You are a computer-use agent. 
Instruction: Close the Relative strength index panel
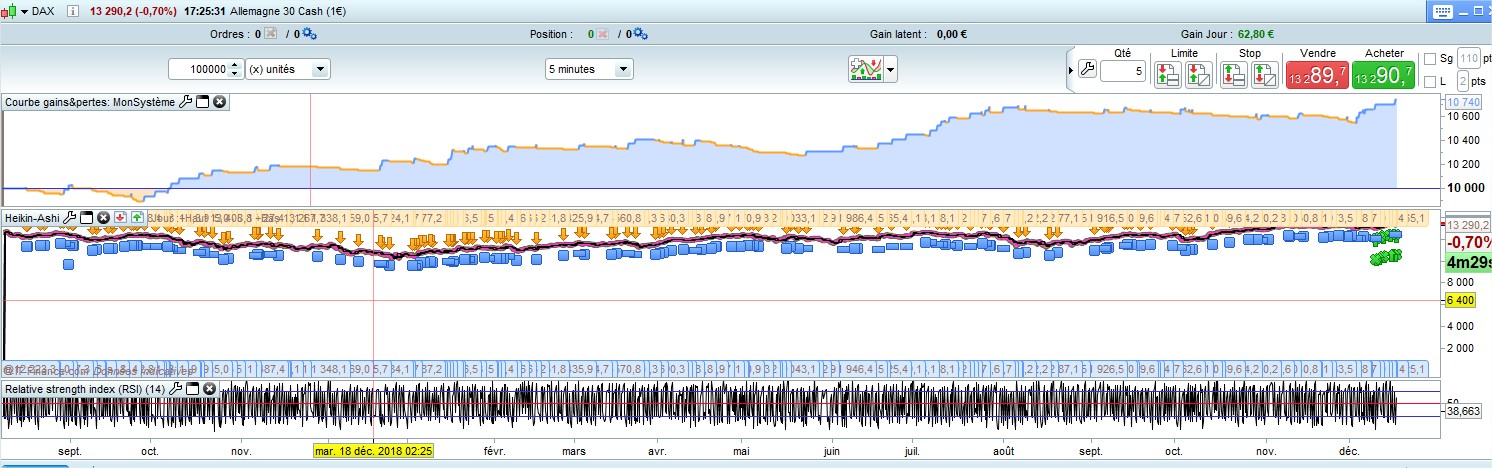(209, 388)
